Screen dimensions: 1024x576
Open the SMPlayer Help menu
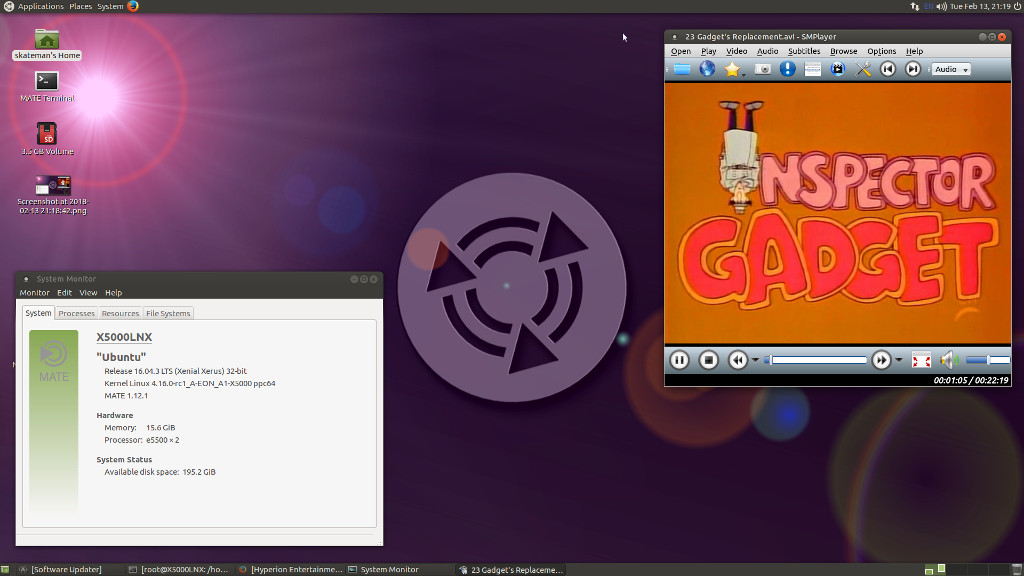(914, 51)
